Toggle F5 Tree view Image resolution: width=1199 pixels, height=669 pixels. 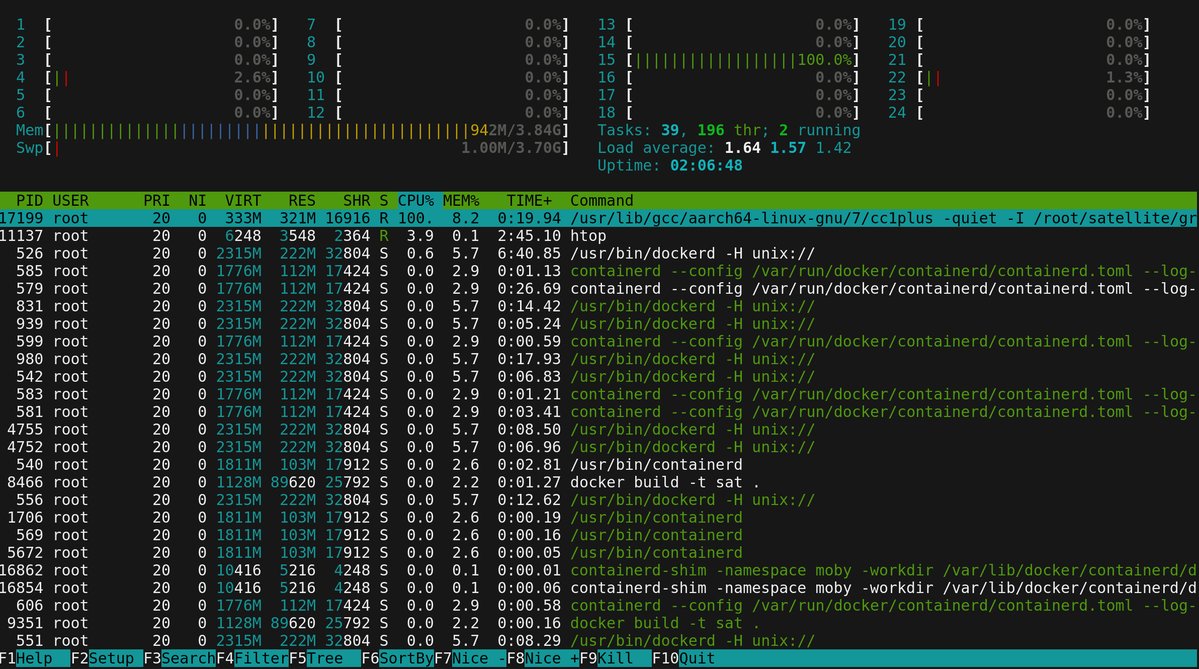(325, 658)
